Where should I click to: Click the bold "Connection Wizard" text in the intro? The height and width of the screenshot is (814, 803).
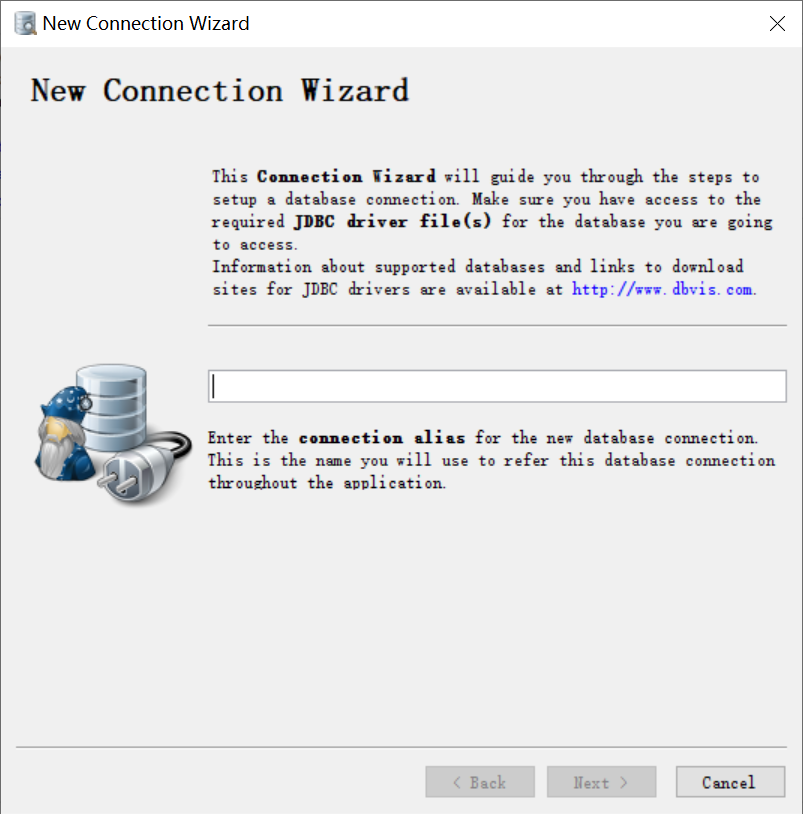click(346, 177)
